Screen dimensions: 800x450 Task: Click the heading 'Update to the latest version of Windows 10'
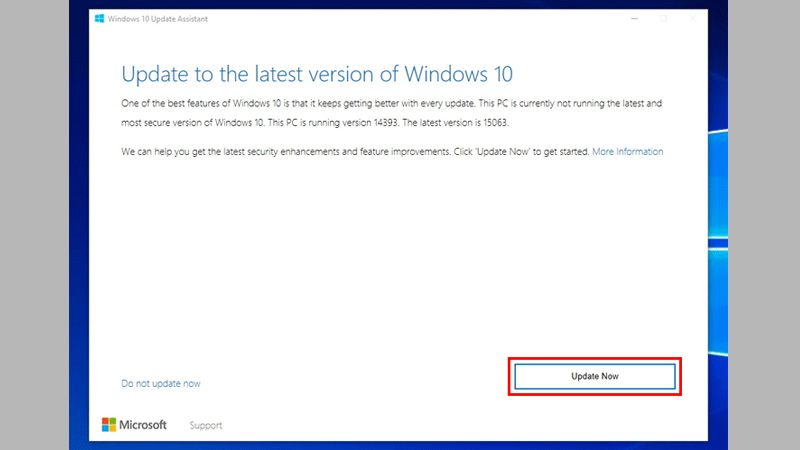(317, 74)
